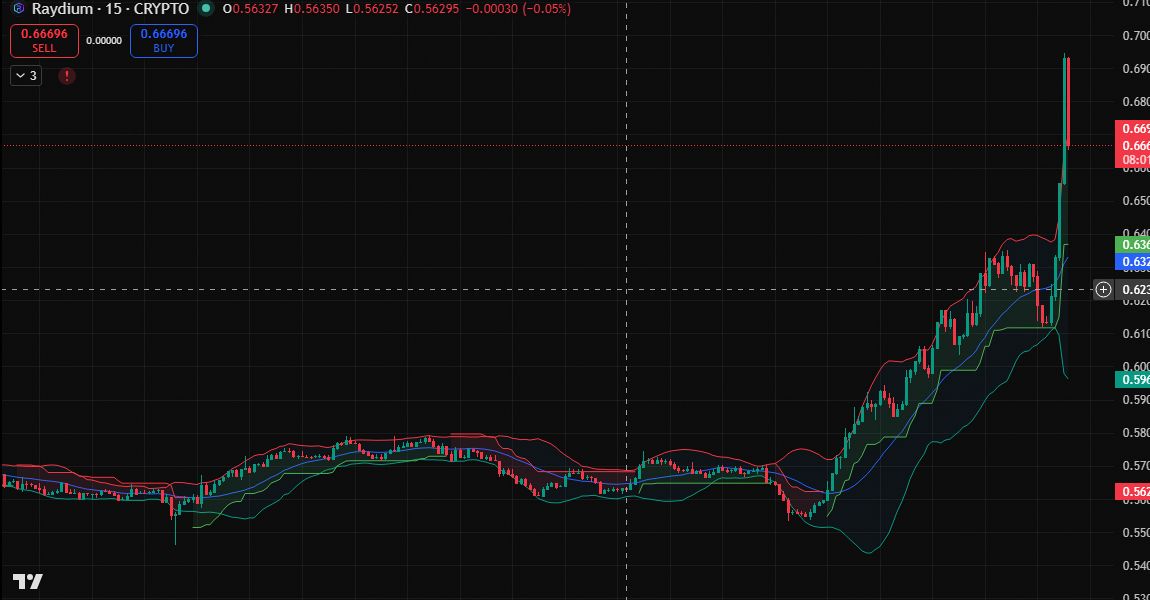Click the plus icon on the price axis
The image size is (1150, 600).
coord(1103,290)
